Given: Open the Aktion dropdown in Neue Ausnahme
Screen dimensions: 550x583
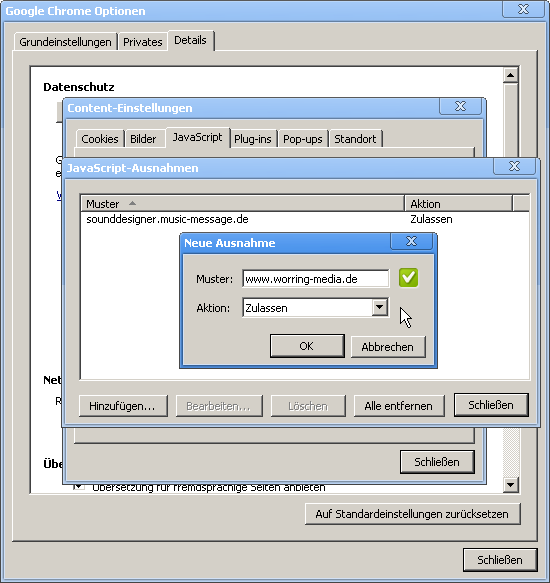Looking at the screenshot, I should pyautogui.click(x=379, y=307).
